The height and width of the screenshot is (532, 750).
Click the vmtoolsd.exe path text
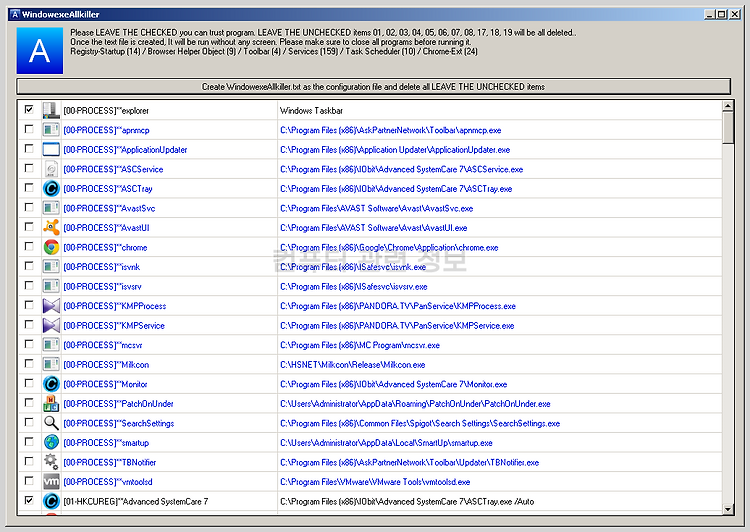375,482
